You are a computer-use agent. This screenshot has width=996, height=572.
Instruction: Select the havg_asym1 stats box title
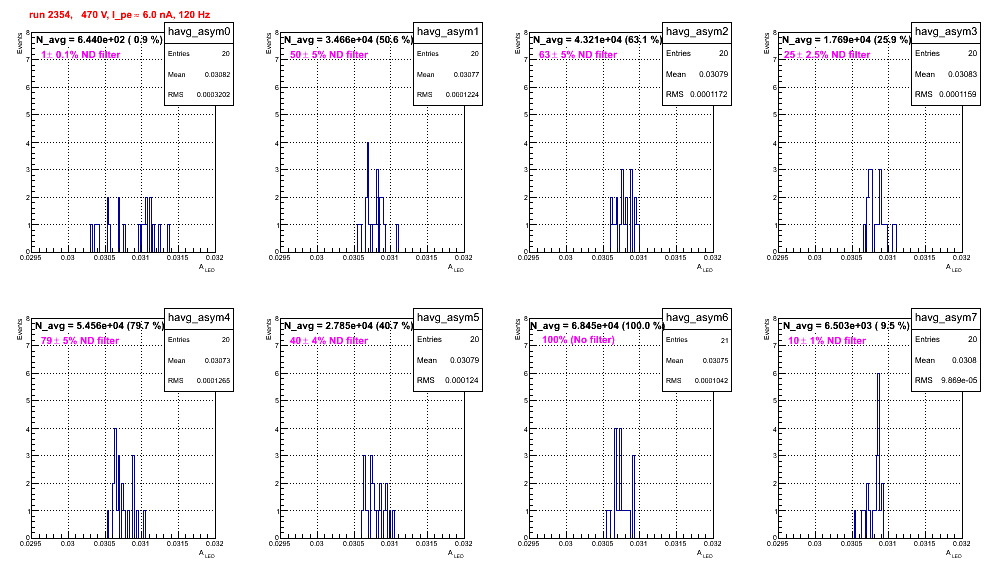click(x=448, y=32)
